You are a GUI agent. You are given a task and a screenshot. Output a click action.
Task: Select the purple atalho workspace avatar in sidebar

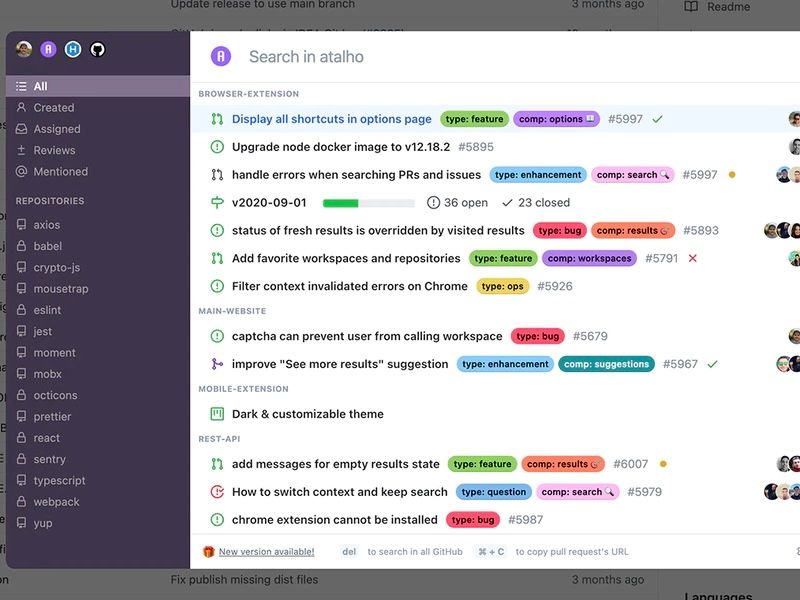(48, 49)
